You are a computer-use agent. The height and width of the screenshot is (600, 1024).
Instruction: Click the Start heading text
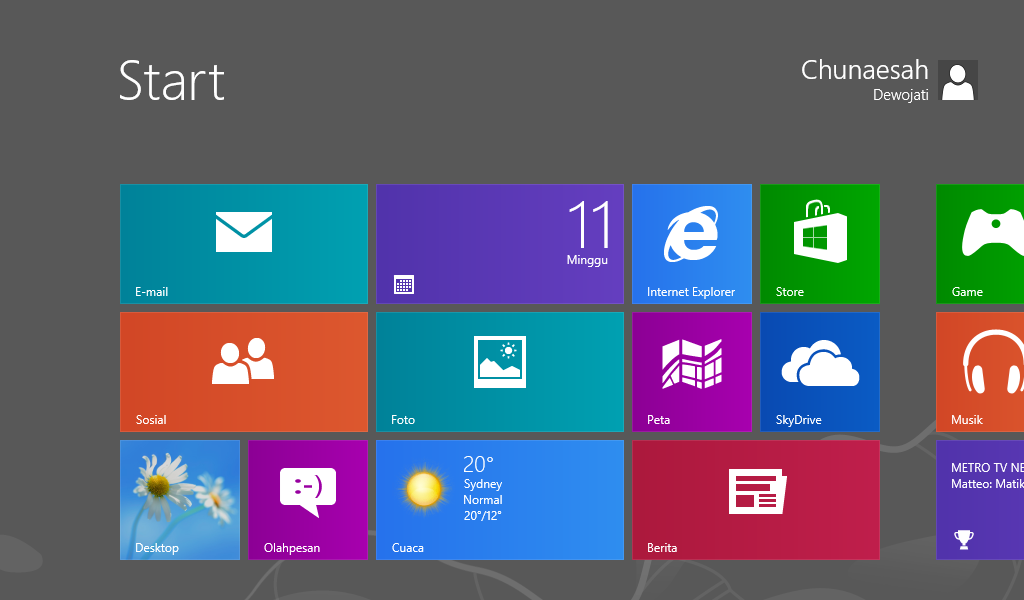172,81
